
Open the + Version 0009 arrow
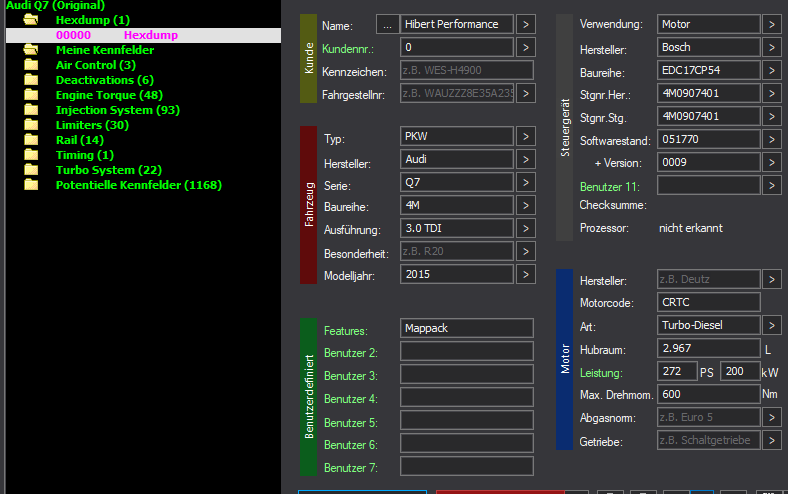click(x=772, y=162)
